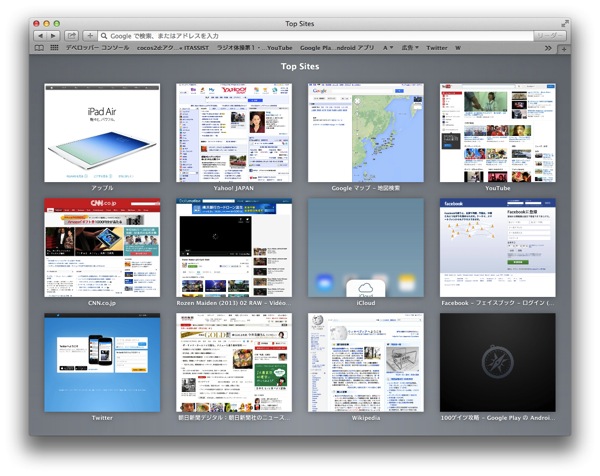
Task: Show hidden bookmarks with the double chevron
Action: point(548,48)
